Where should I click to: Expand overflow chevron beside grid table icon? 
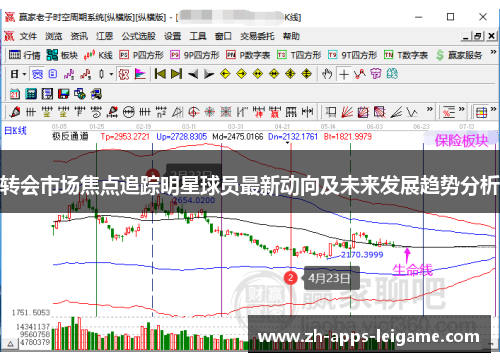(493, 109)
